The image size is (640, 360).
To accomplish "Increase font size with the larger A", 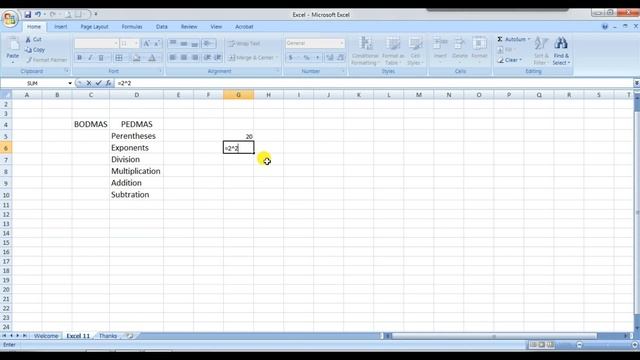I will (146, 43).
